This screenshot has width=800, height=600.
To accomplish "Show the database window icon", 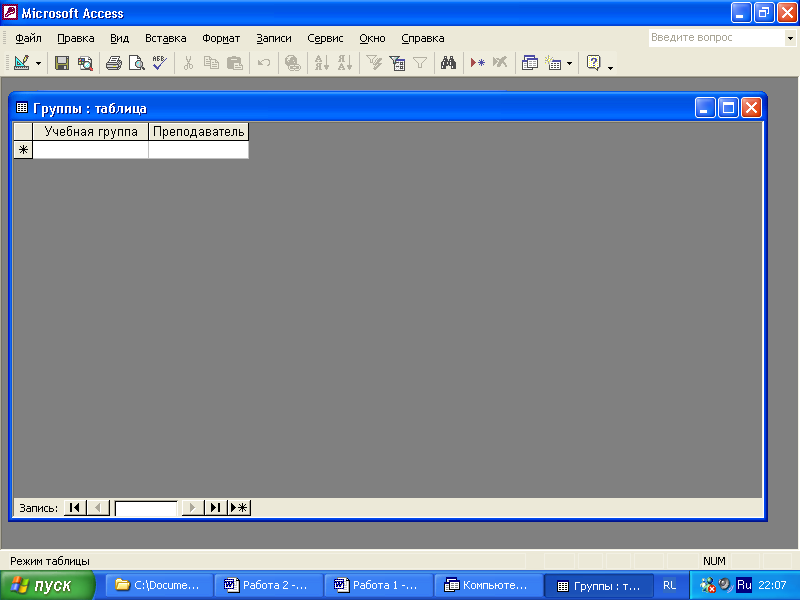I will (x=530, y=63).
